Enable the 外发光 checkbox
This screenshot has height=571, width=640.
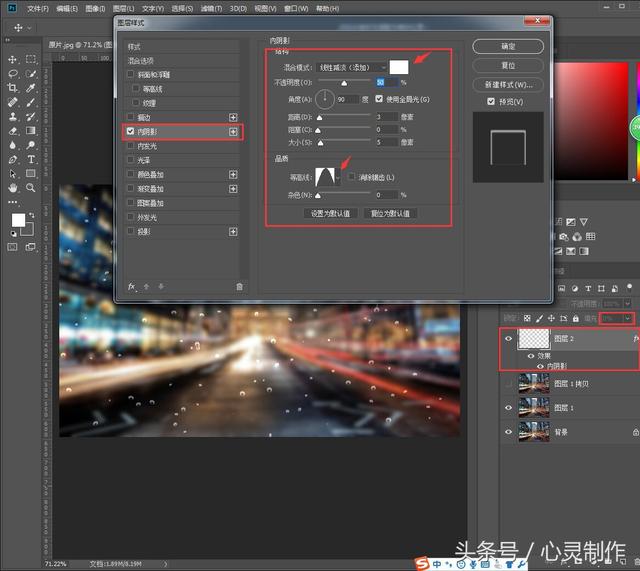(131, 217)
